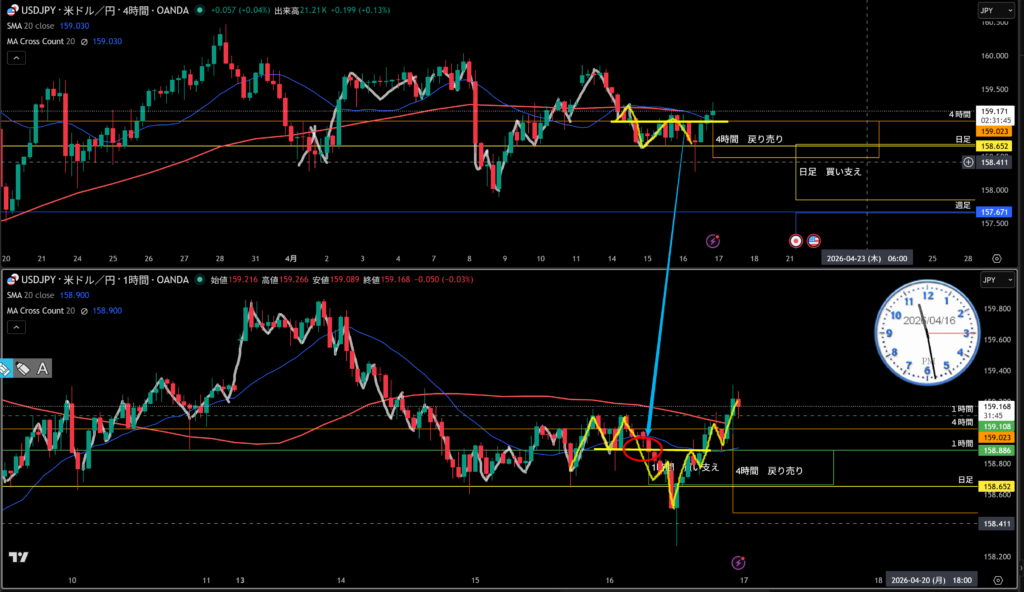
Task: Open the US flag economic event marker
Action: (x=813, y=241)
